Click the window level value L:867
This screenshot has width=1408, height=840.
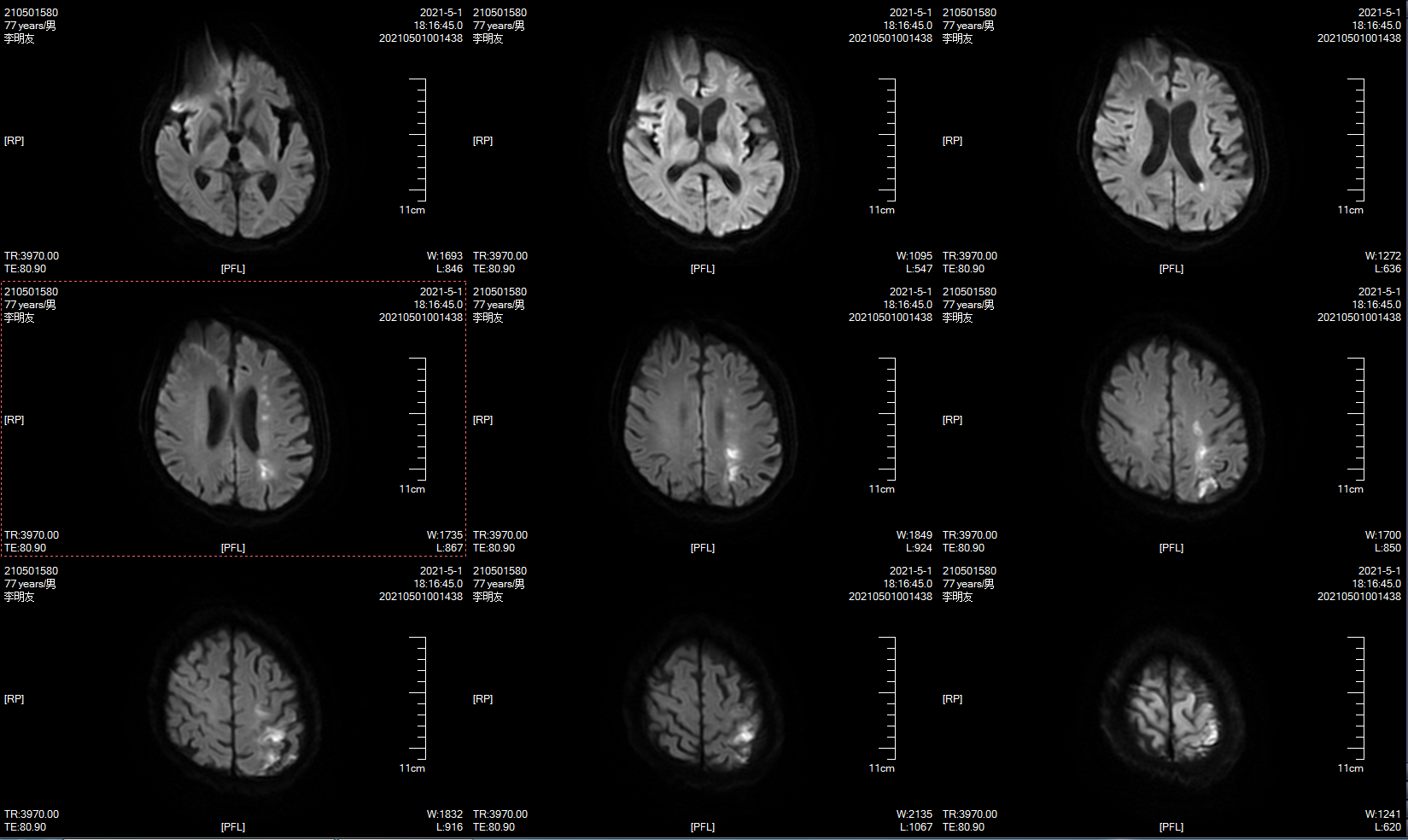(x=449, y=547)
